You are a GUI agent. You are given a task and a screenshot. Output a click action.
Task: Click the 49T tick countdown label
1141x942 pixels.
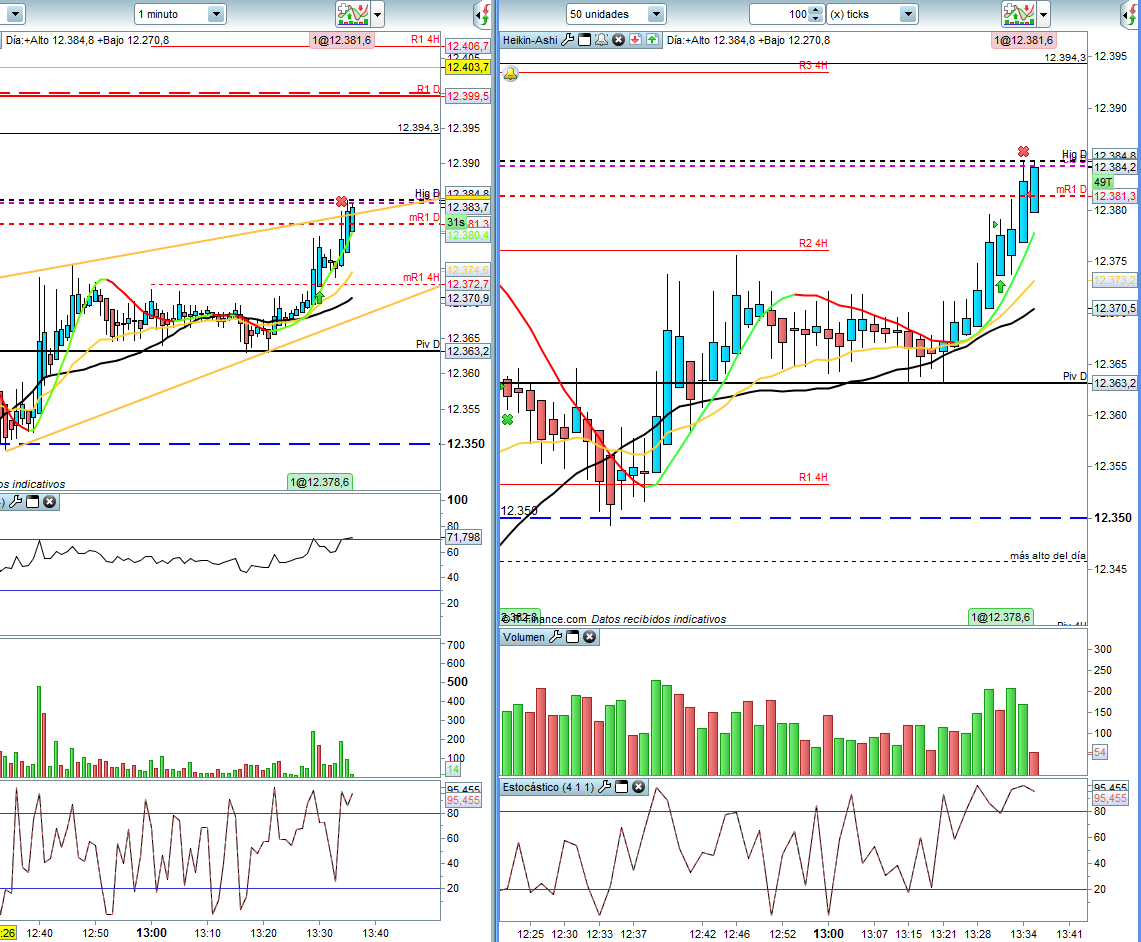coord(1103,182)
